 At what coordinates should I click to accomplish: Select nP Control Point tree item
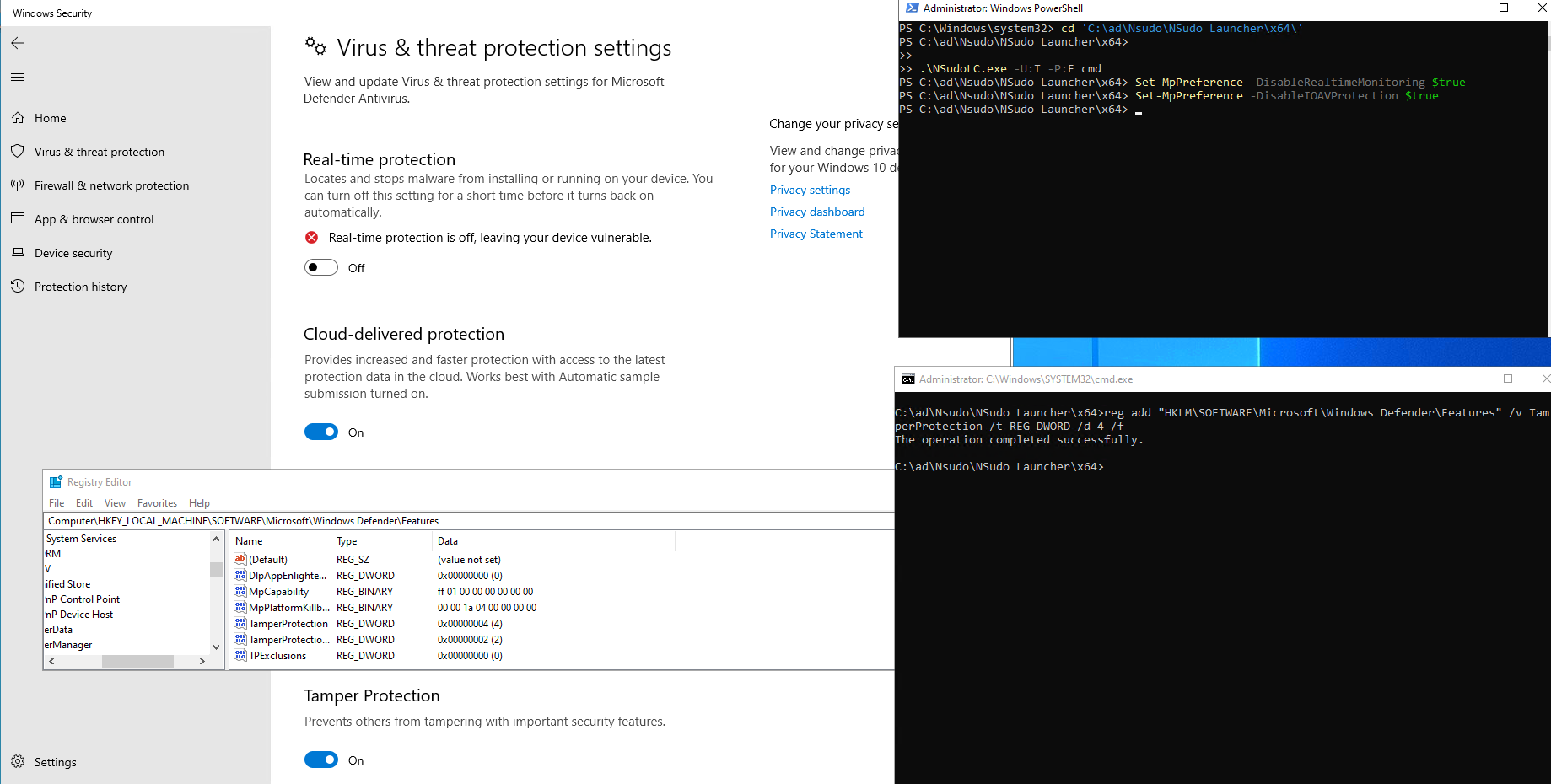click(82, 599)
